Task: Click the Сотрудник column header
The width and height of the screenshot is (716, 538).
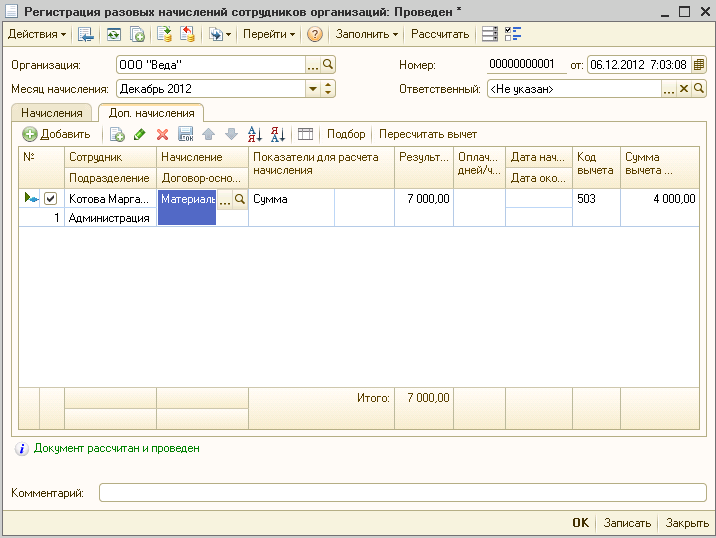Action: (111, 157)
